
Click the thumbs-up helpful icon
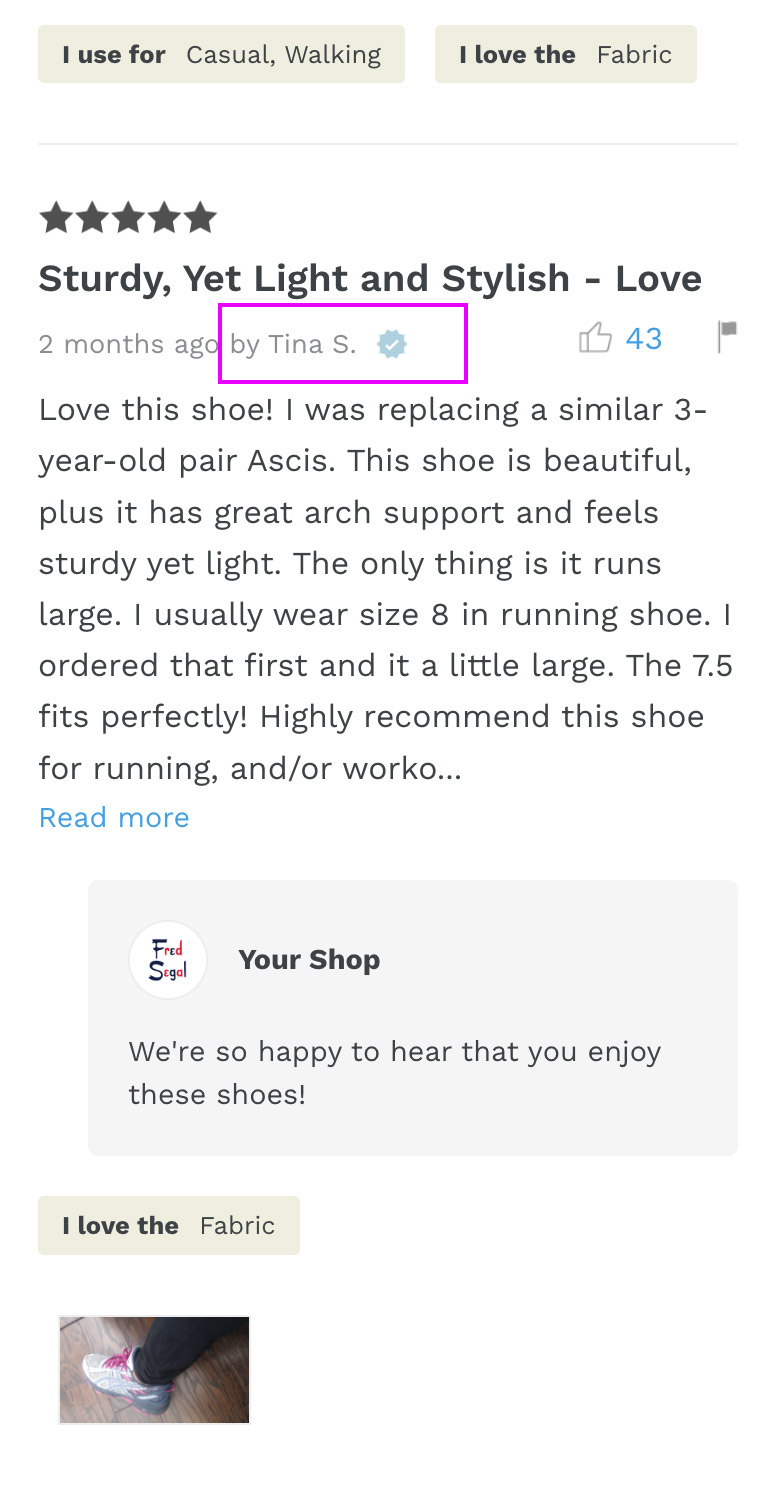coord(595,338)
